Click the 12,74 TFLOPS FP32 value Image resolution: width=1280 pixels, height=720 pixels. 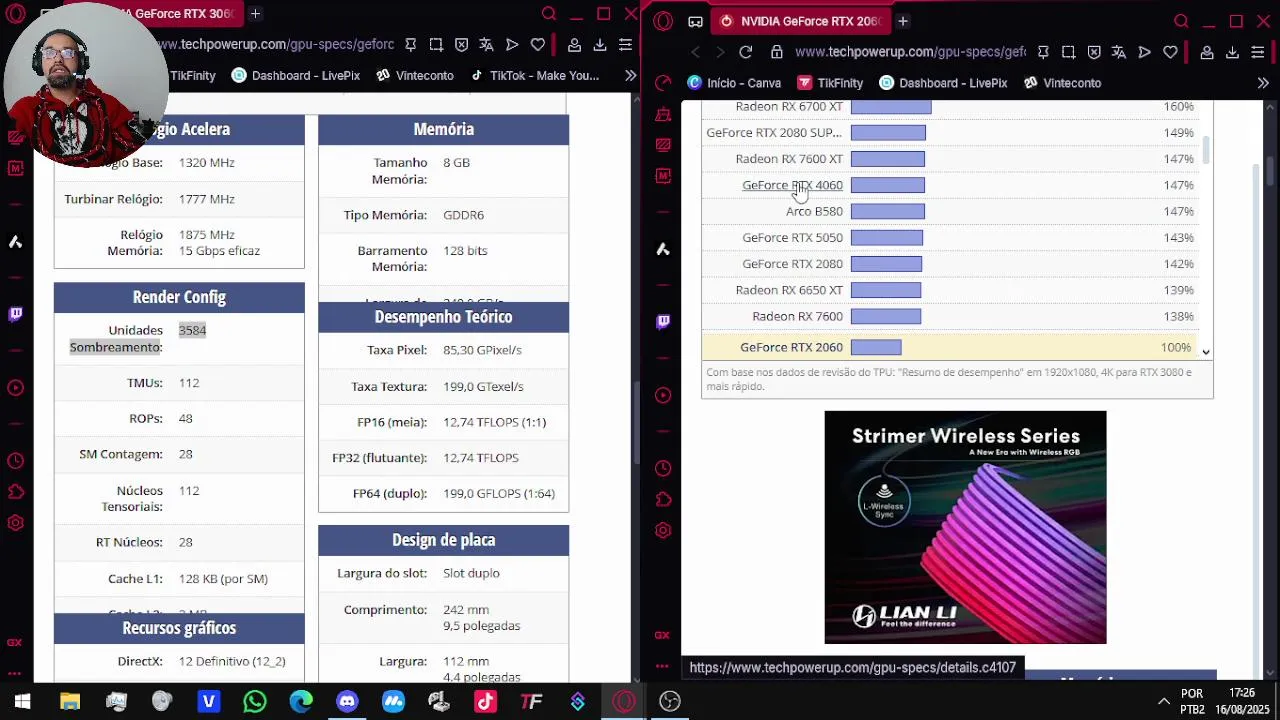pyautogui.click(x=480, y=458)
